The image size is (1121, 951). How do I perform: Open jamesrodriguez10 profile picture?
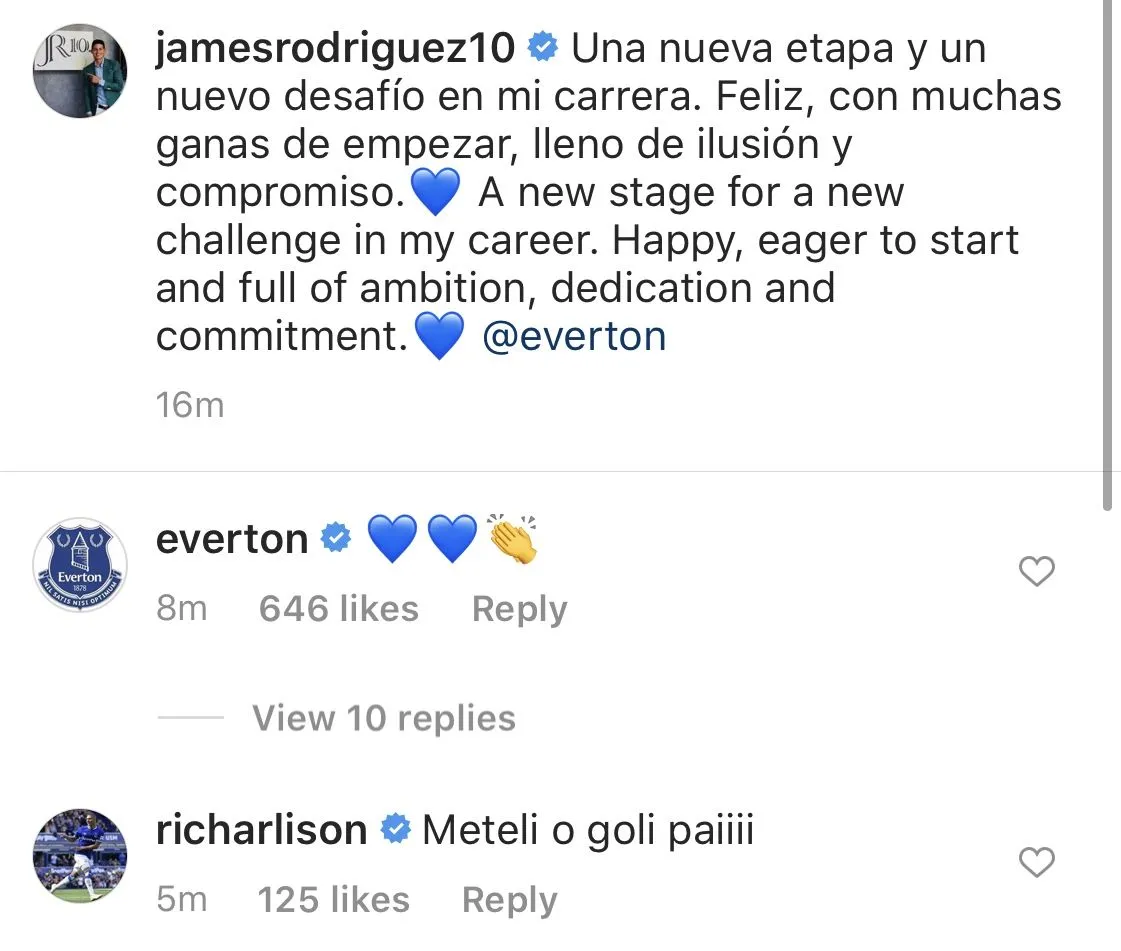(81, 71)
